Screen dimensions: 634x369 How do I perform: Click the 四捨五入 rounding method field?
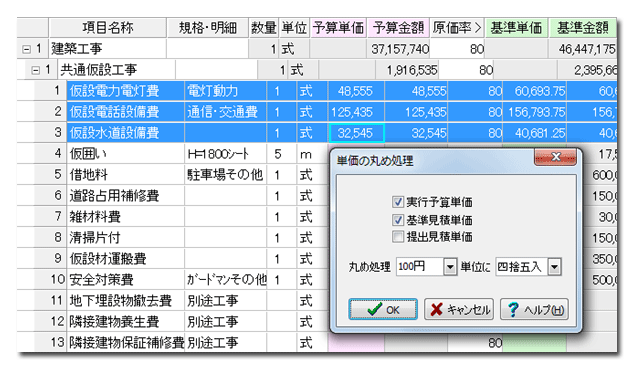[x=522, y=267]
